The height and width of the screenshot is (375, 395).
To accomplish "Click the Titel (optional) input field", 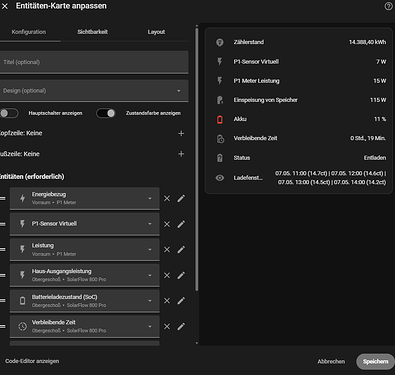I will pyautogui.click(x=94, y=62).
